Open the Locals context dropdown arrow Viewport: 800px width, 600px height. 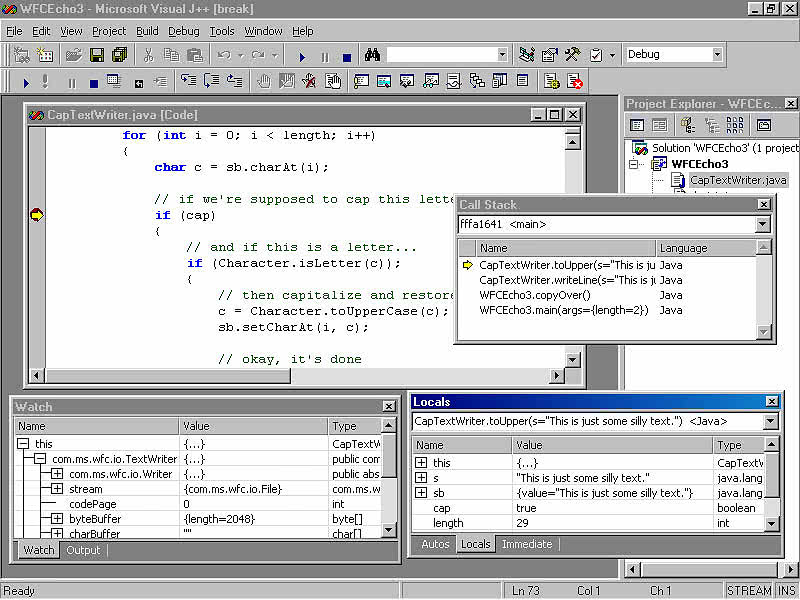click(770, 421)
